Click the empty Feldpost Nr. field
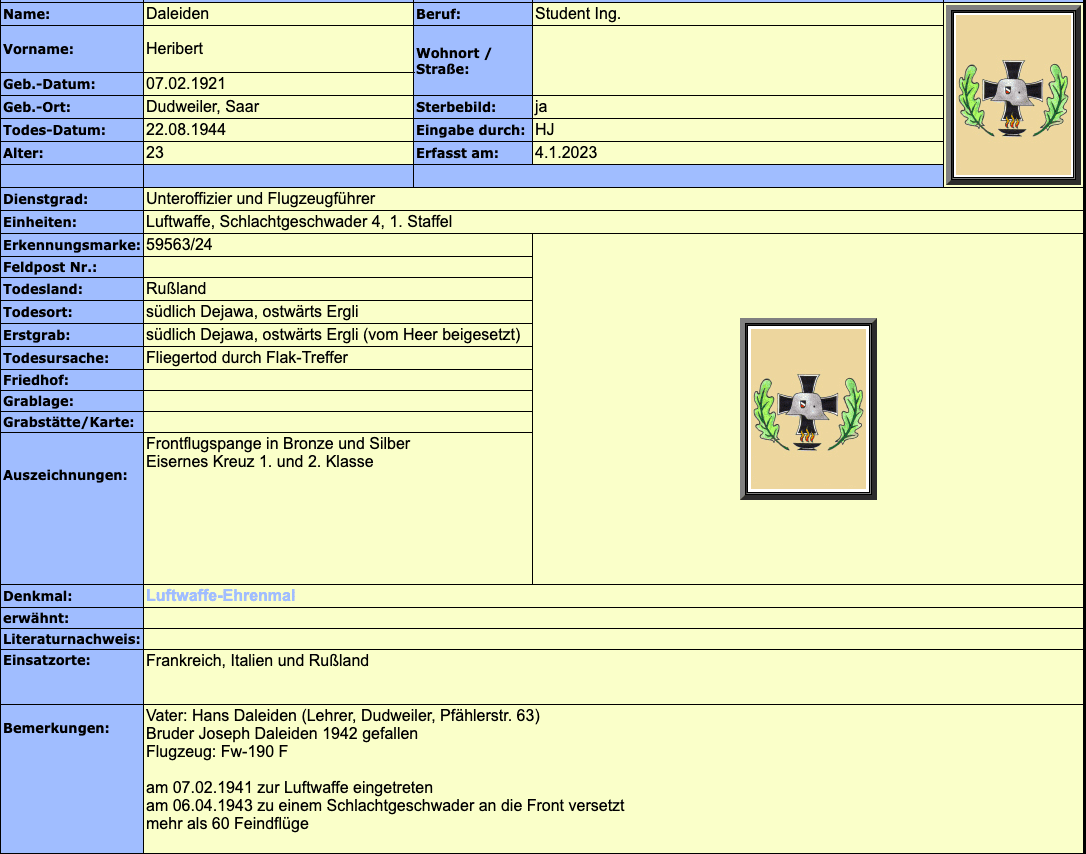The image size is (1086, 854). click(337, 267)
